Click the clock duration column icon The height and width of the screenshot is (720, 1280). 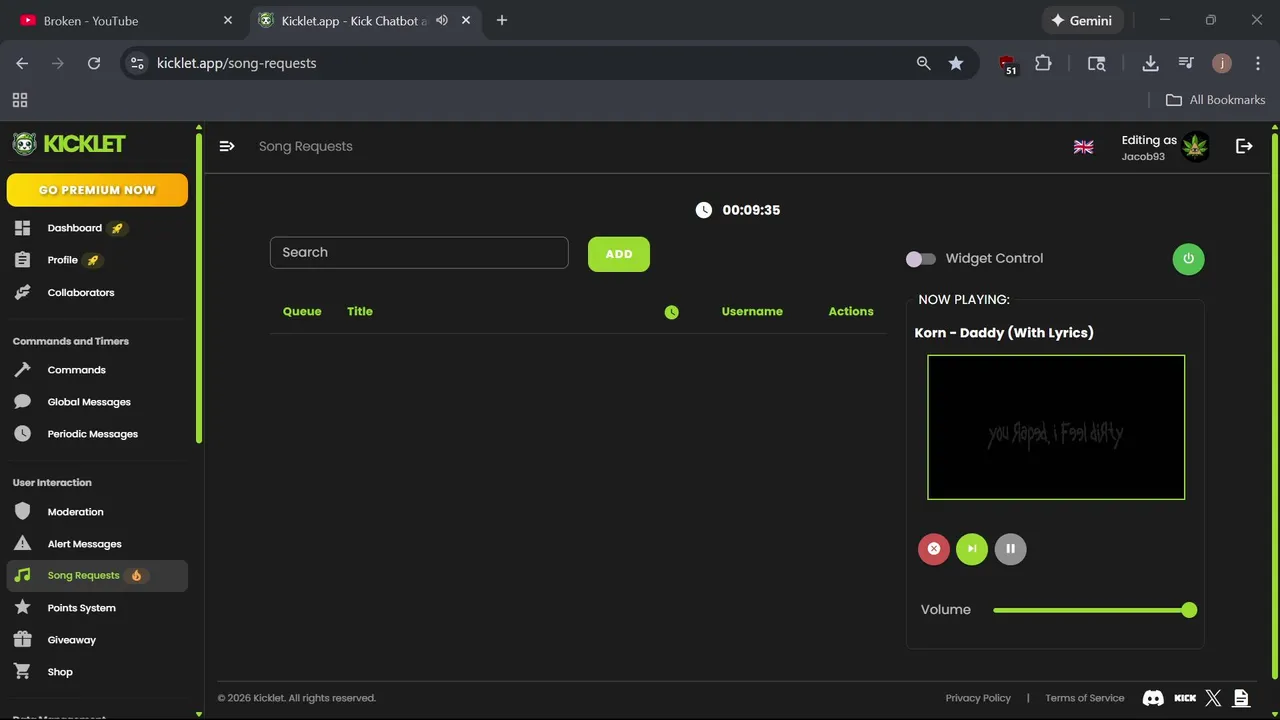coord(671,312)
